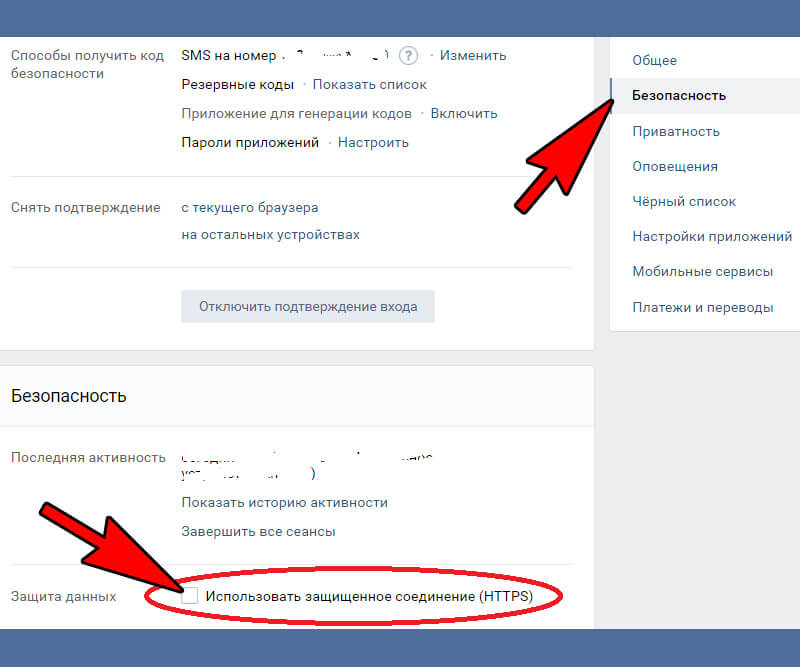
Task: Click the 'Снять подтверждение' label
Action: 86,207
